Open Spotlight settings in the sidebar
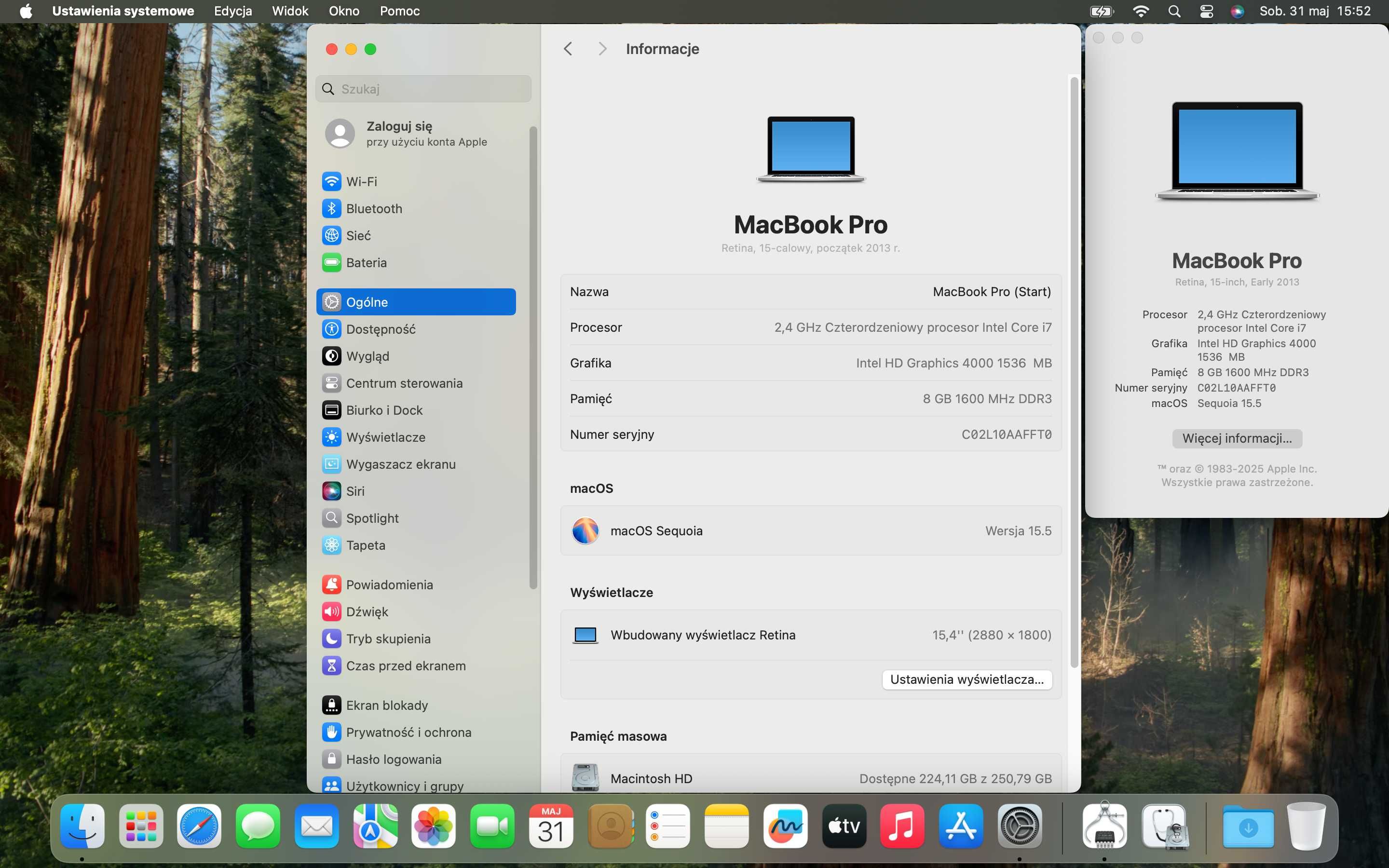 click(x=416, y=518)
